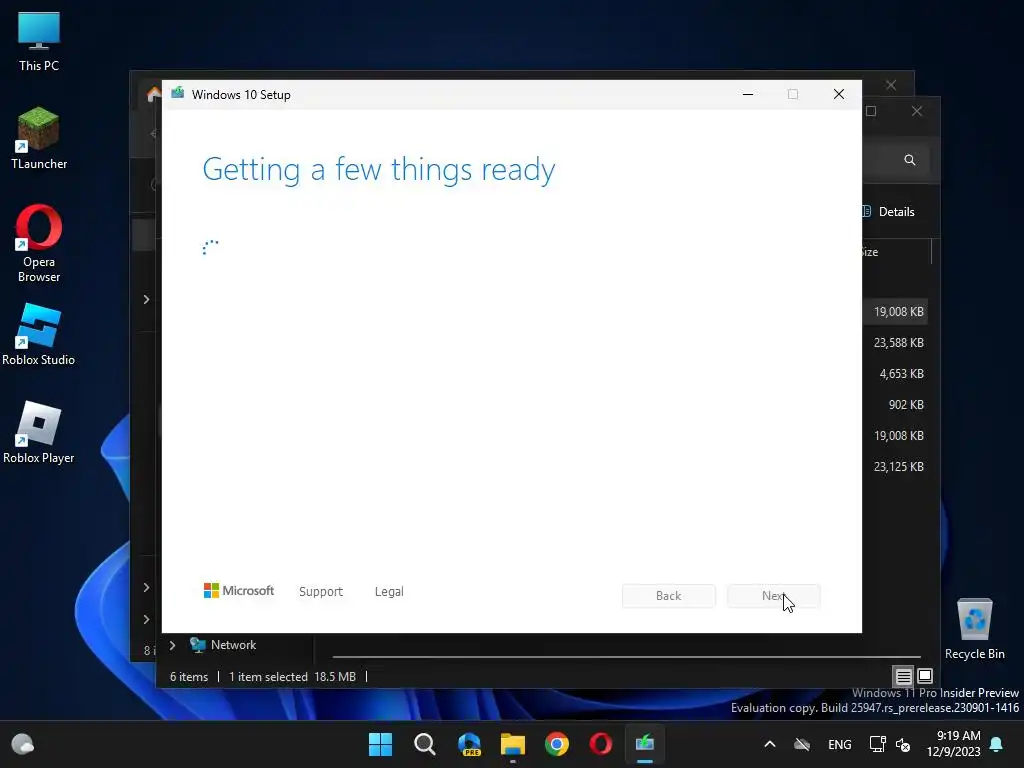The width and height of the screenshot is (1024, 768).
Task: Close the Windows 10 Setup window
Action: (839, 94)
